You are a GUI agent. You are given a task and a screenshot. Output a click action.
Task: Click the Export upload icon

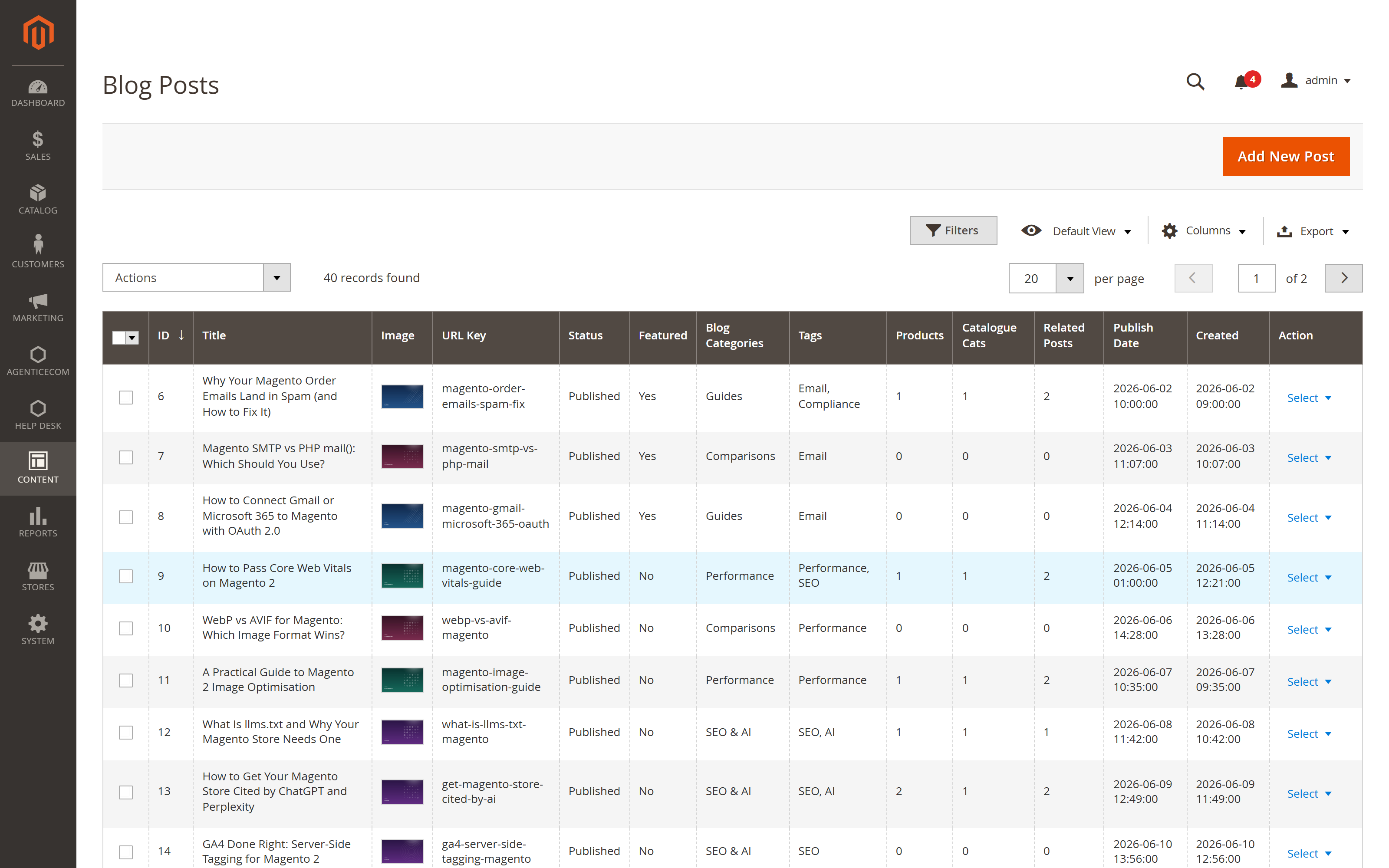(x=1284, y=231)
